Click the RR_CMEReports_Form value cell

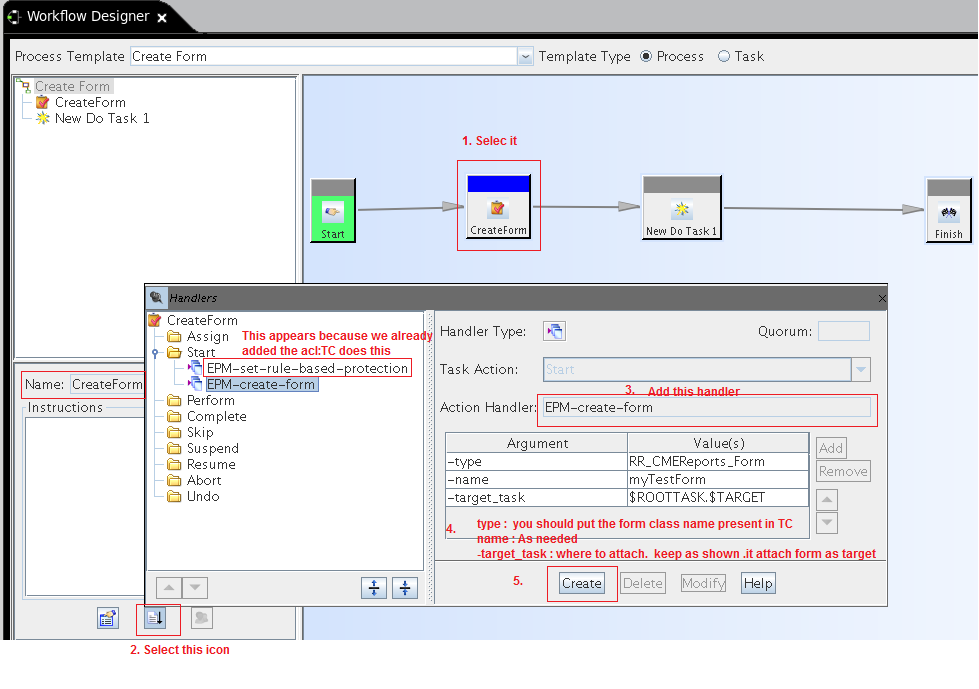coord(718,461)
